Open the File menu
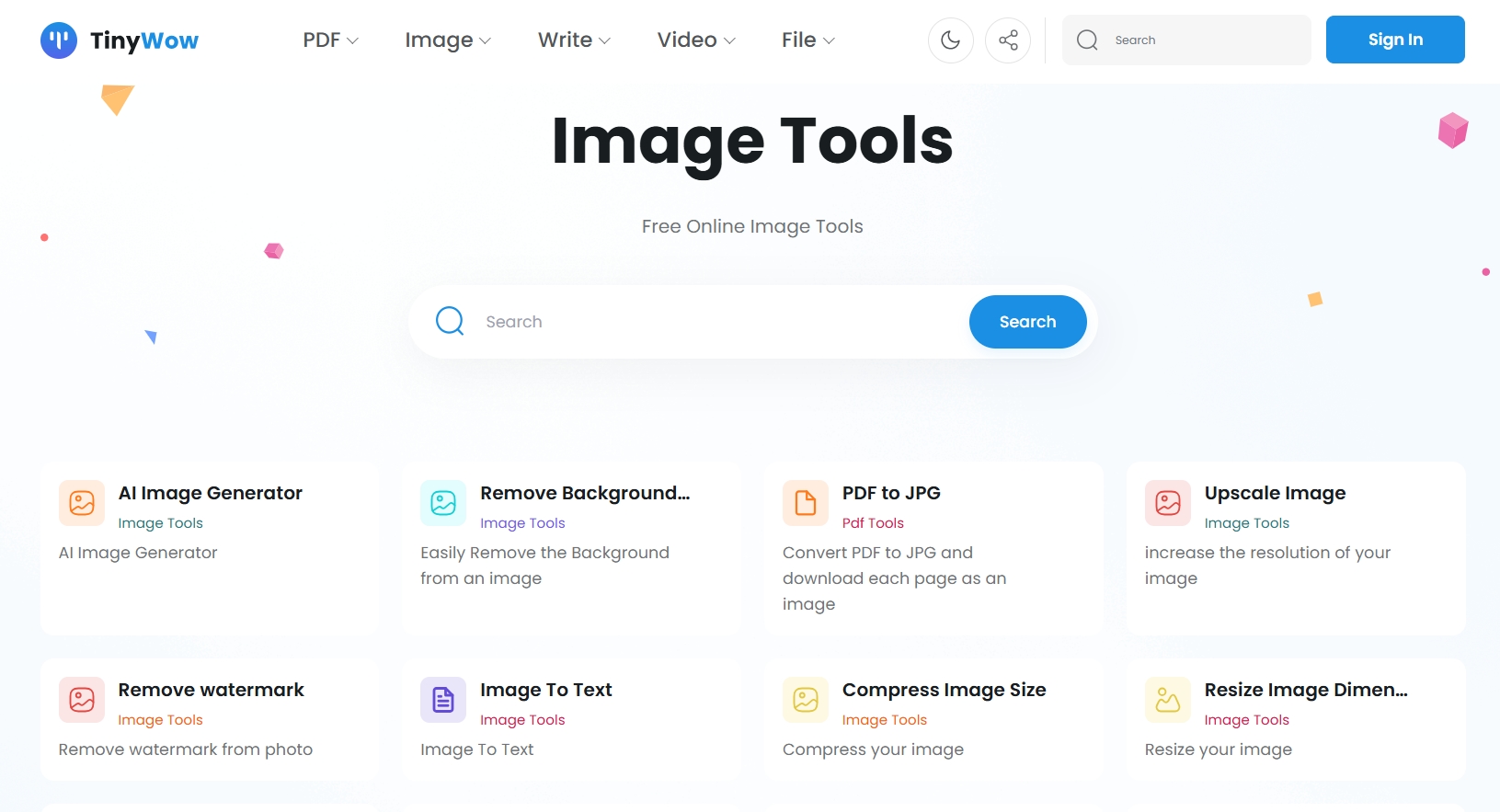This screenshot has width=1500, height=812. click(x=807, y=40)
